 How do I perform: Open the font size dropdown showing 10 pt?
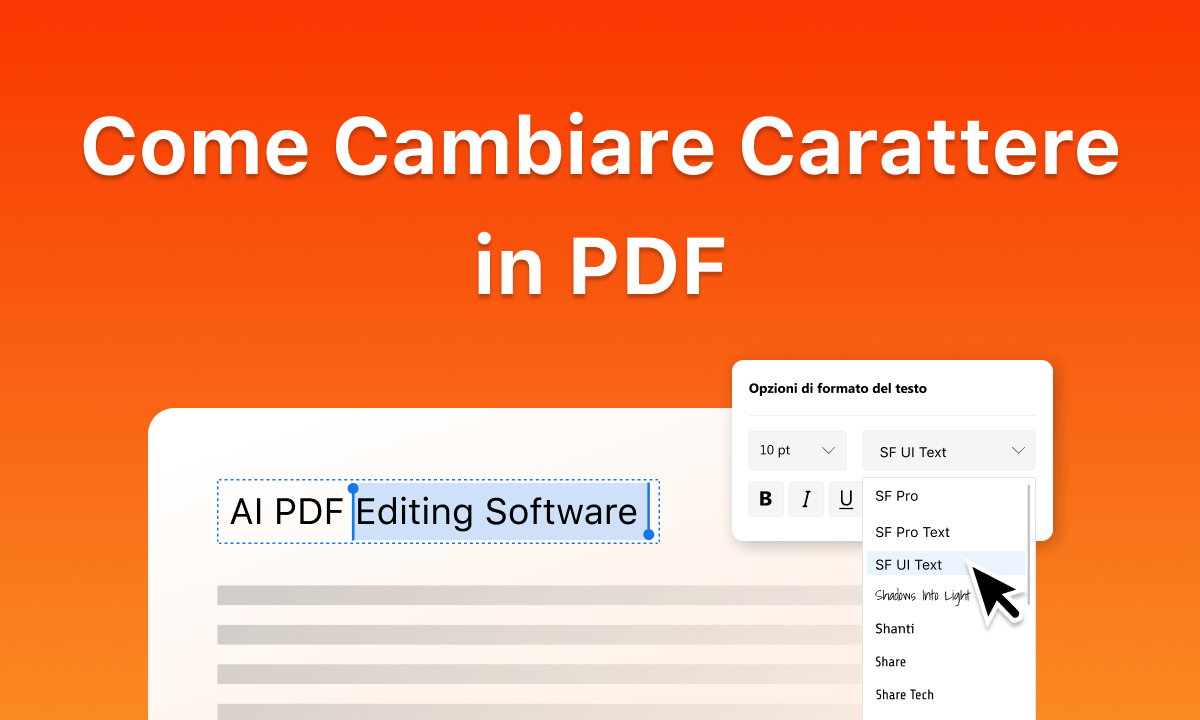797,450
